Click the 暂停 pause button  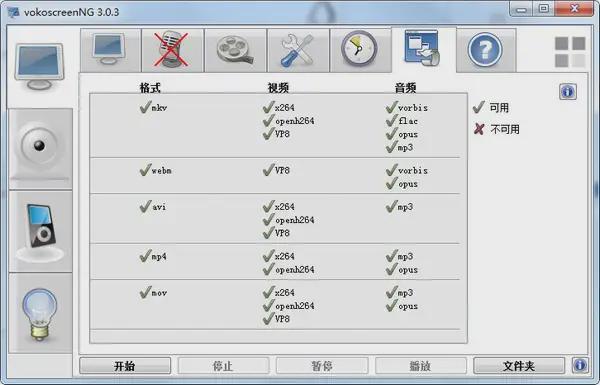(x=322, y=366)
